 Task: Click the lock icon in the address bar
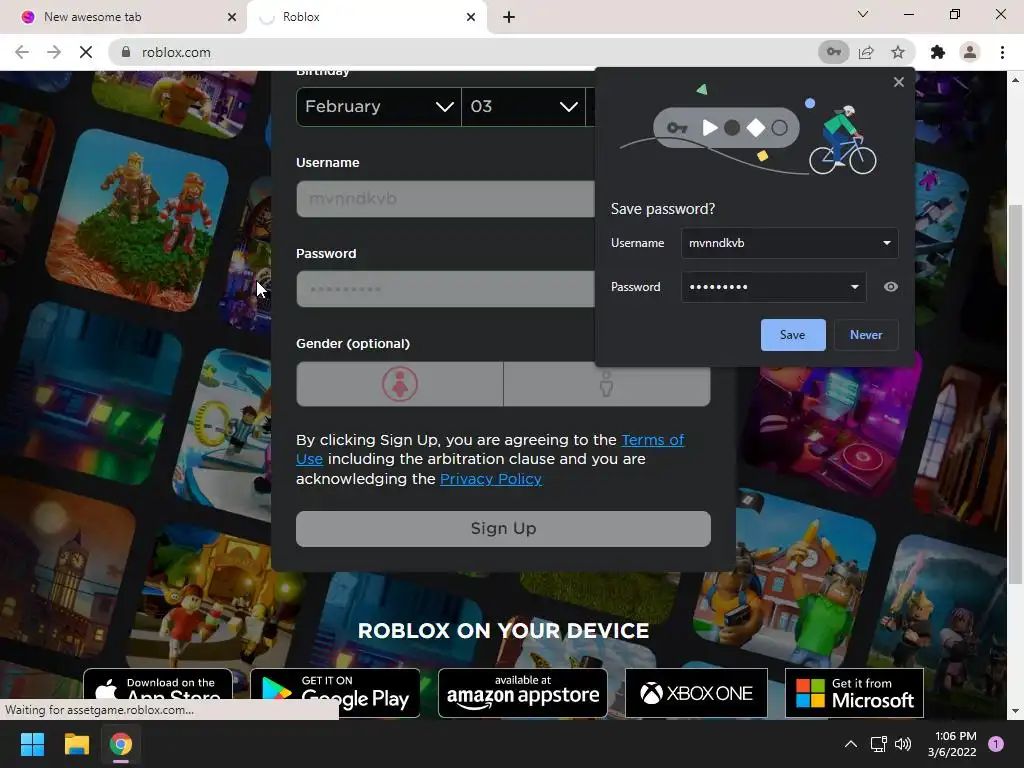point(126,52)
